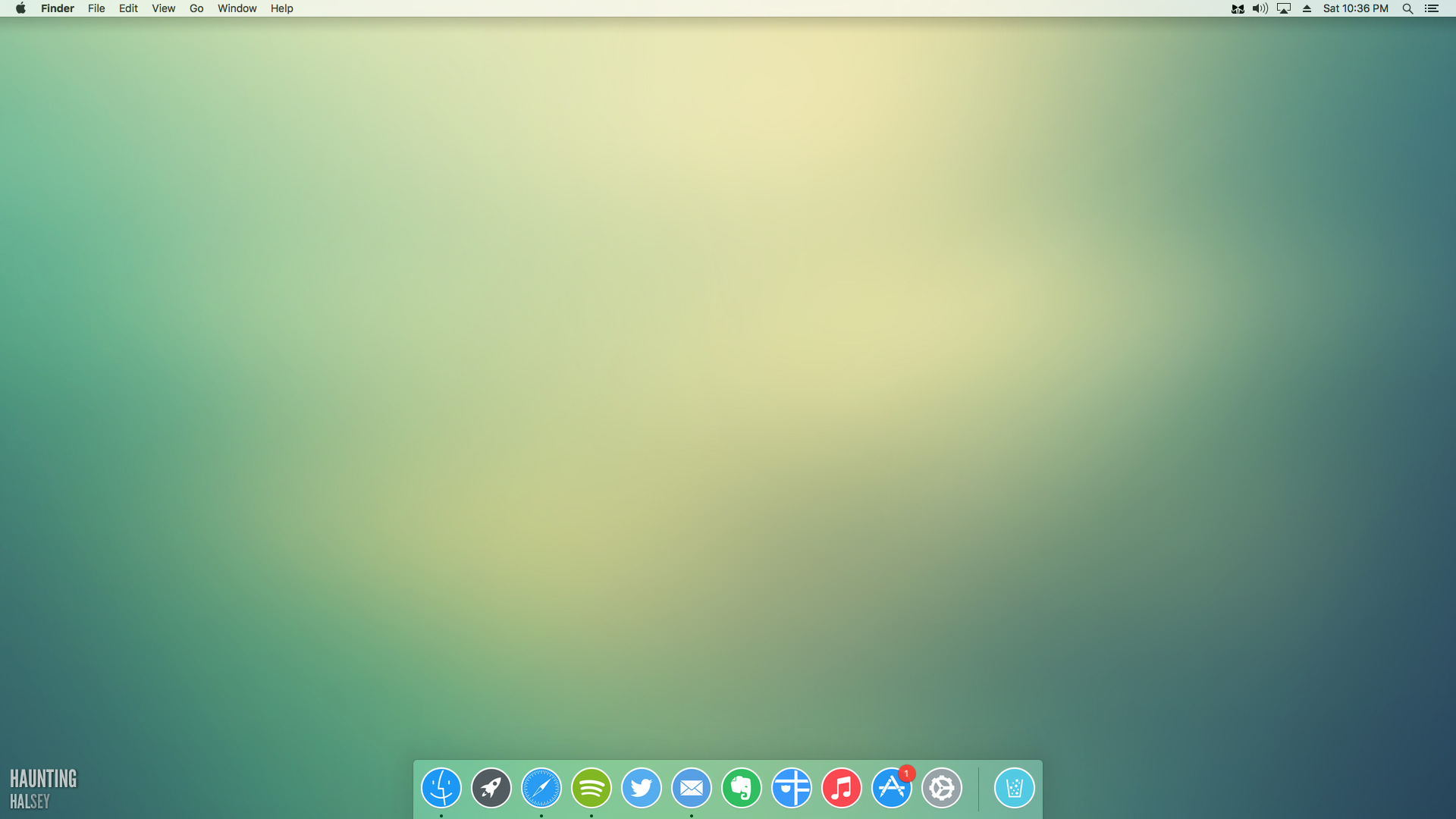Open App Store with update badge
Viewport: 1456px width, 819px height.
[x=892, y=788]
